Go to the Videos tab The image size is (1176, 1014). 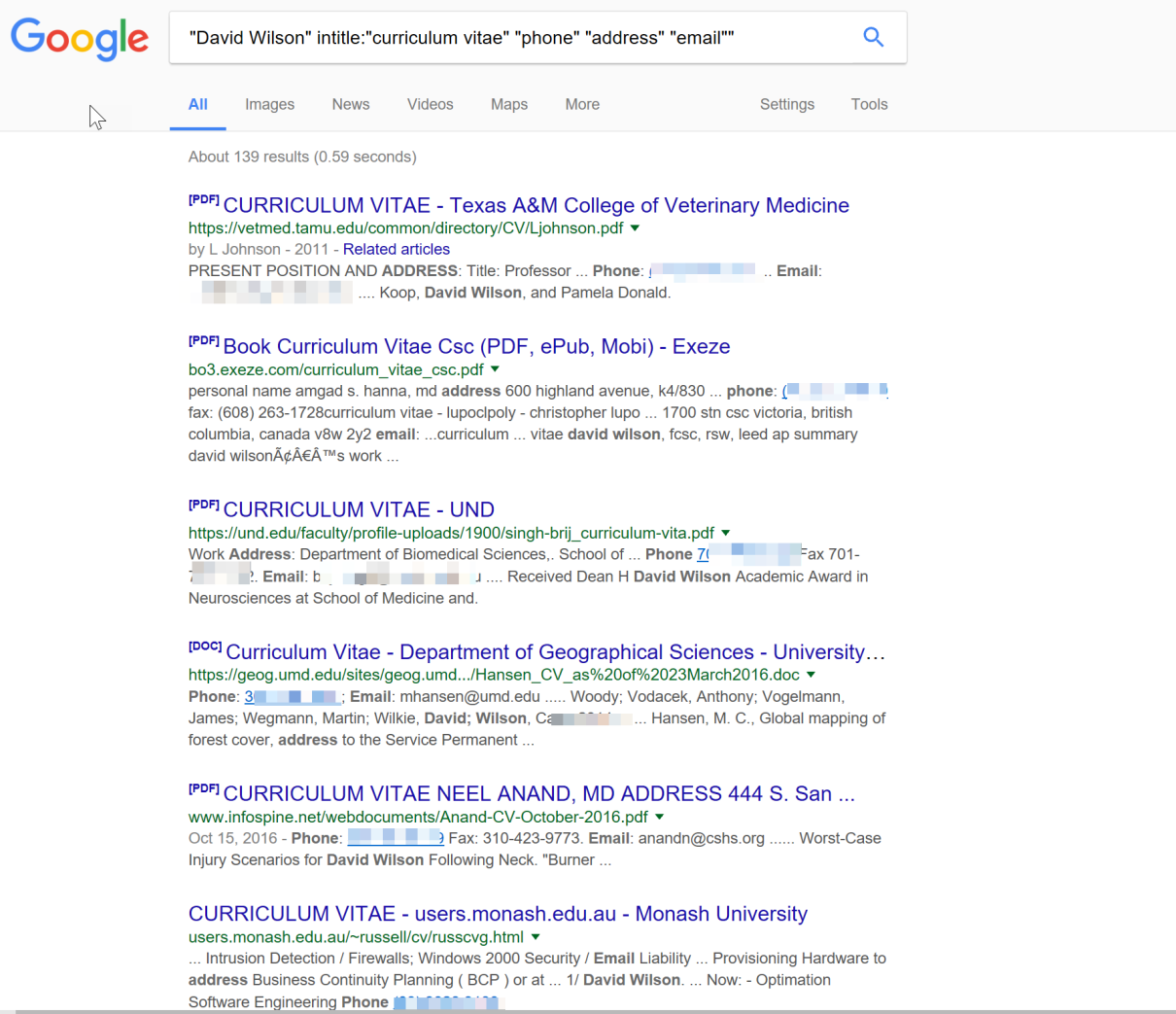(431, 104)
